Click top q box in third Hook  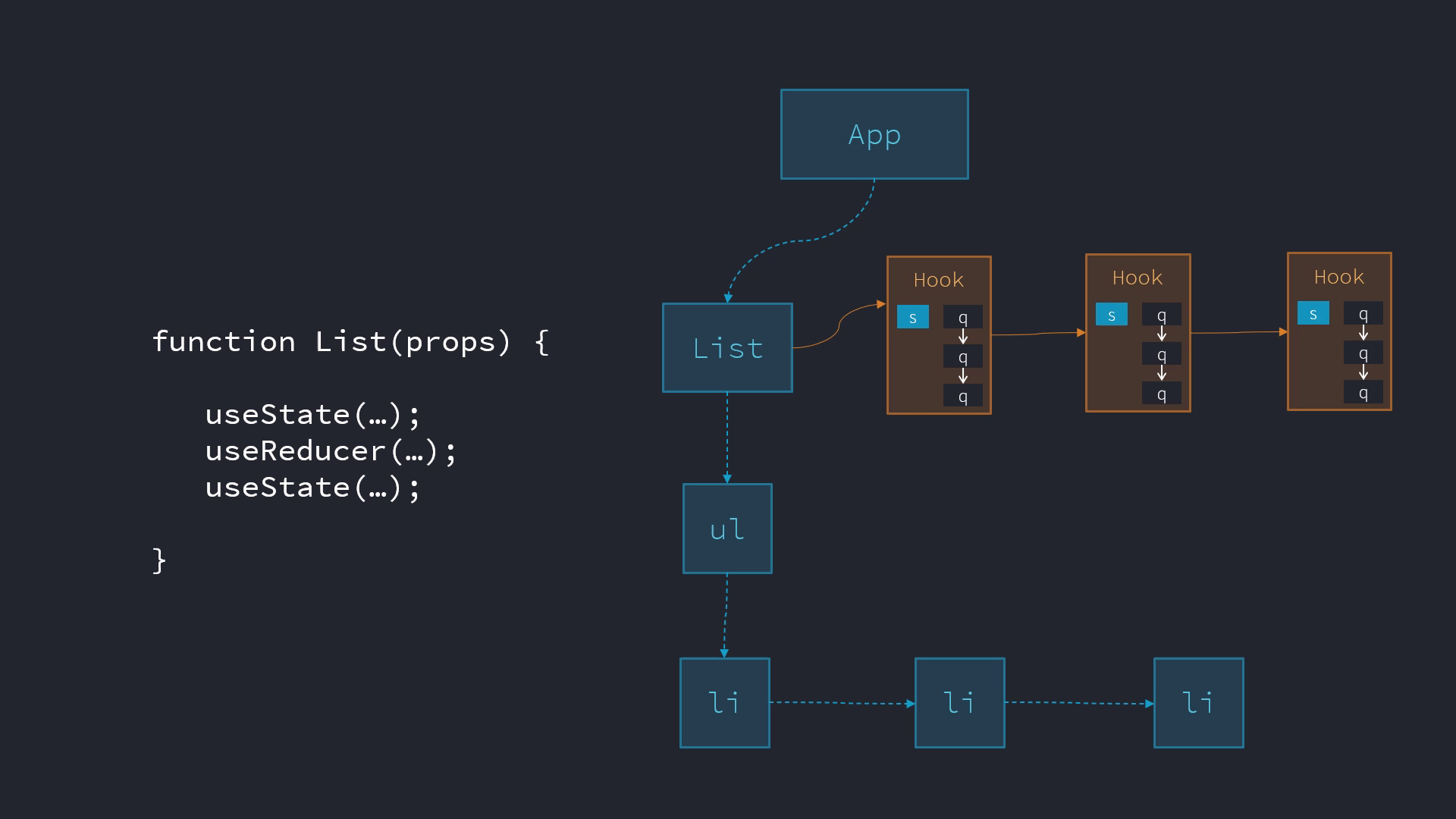1363,313
